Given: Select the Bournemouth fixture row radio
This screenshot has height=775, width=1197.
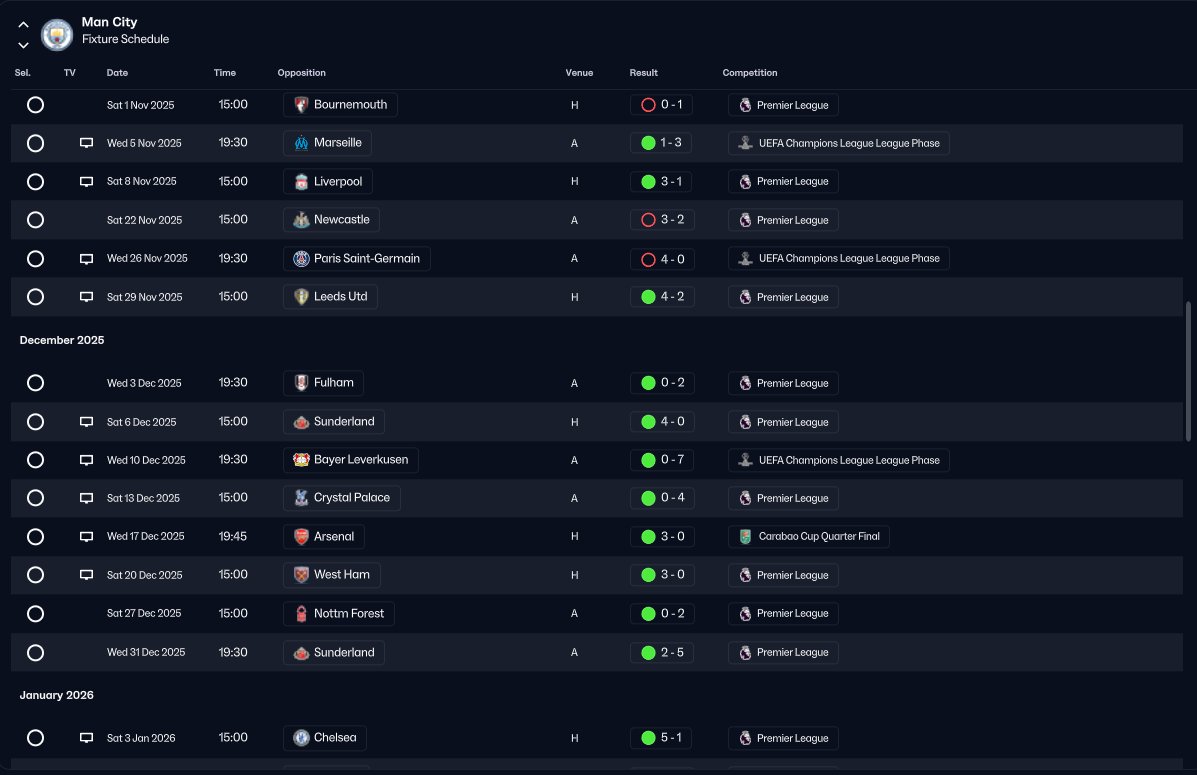Looking at the screenshot, I should coord(35,105).
